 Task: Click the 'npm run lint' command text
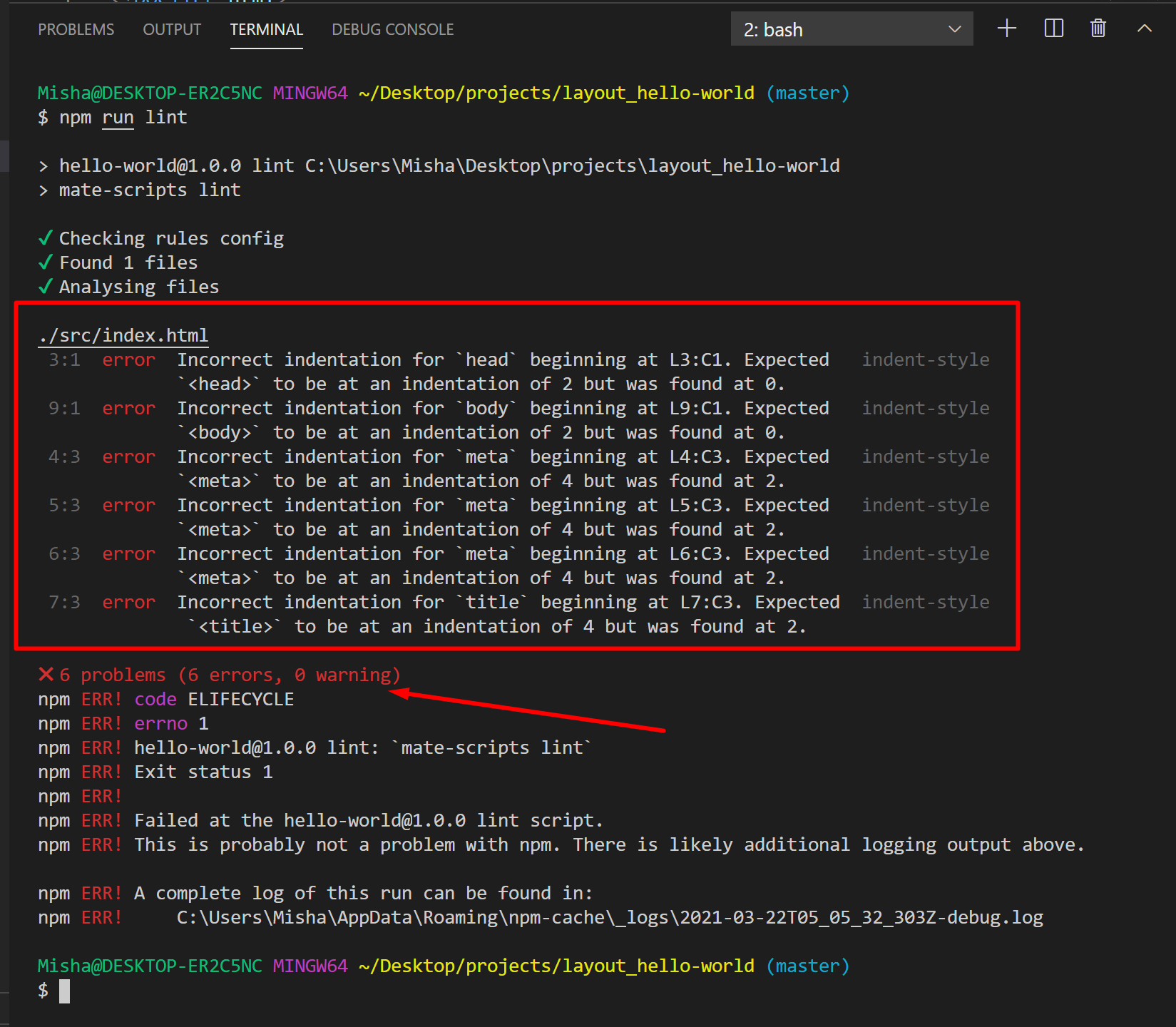[123, 117]
